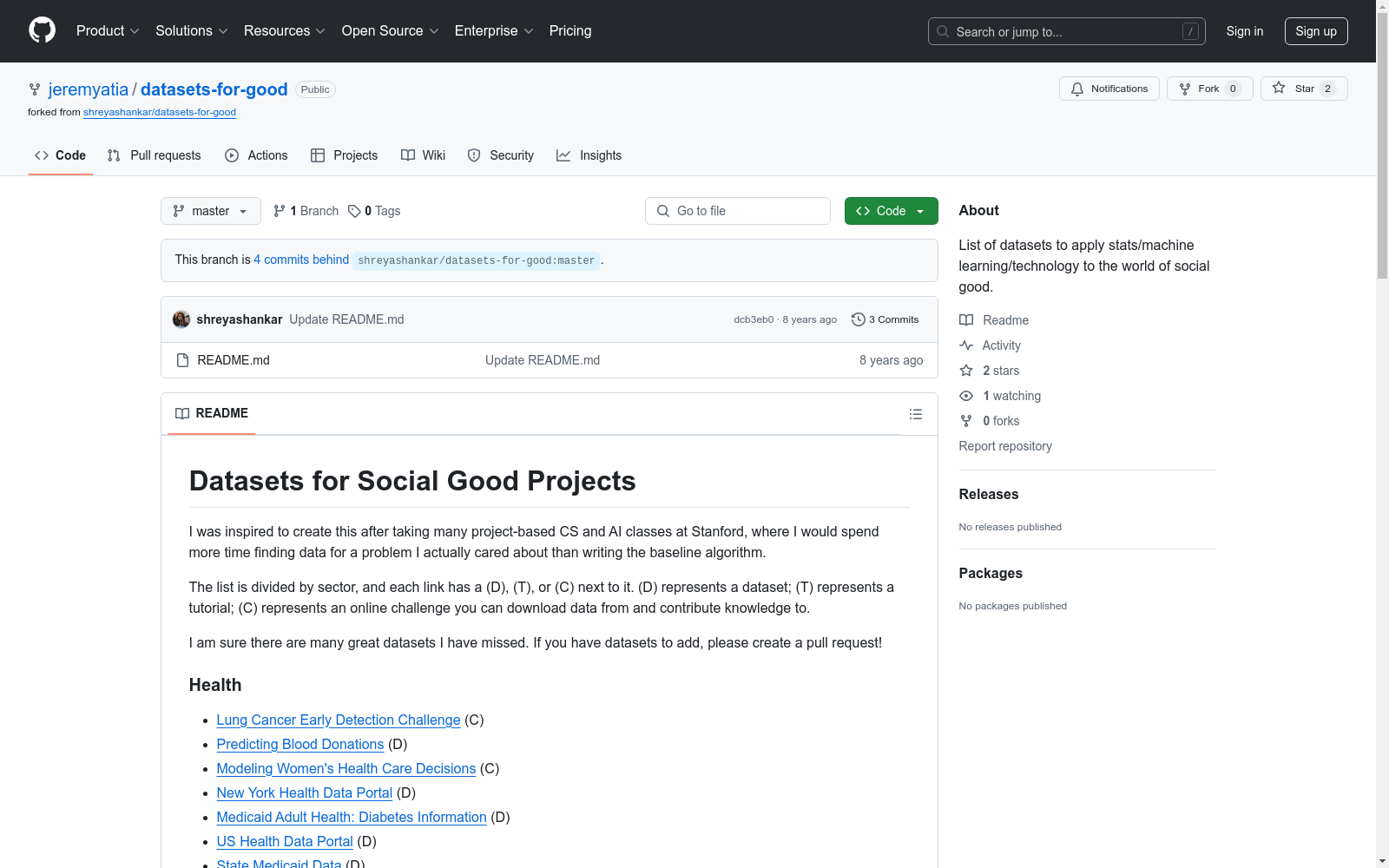Select the README tab heading
The height and width of the screenshot is (868, 1389).
[212, 413]
